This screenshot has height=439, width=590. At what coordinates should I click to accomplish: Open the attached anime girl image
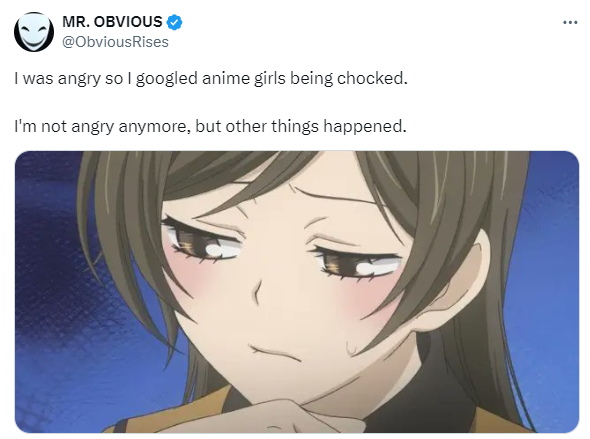click(x=297, y=292)
